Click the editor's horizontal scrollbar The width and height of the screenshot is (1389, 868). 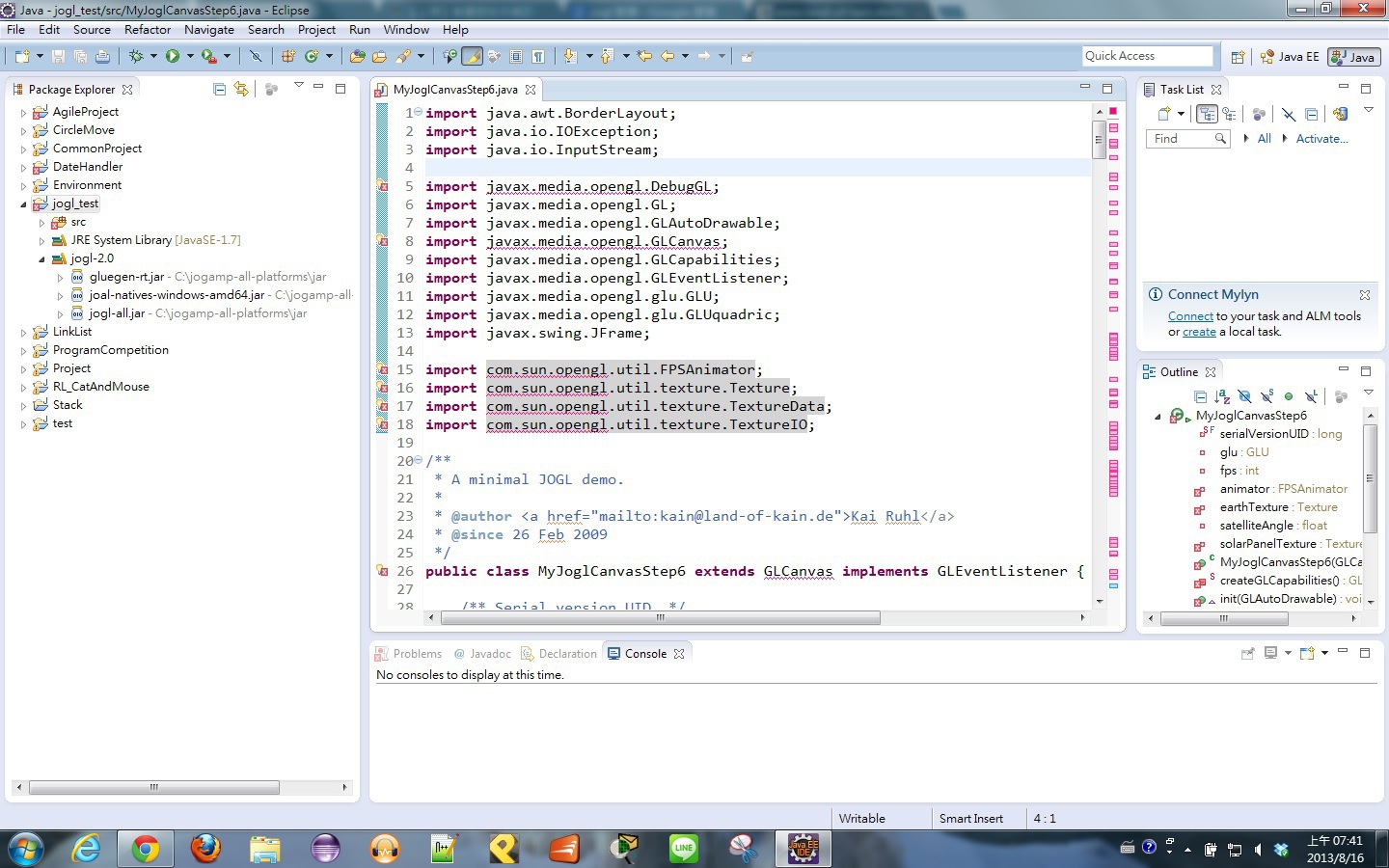659,617
